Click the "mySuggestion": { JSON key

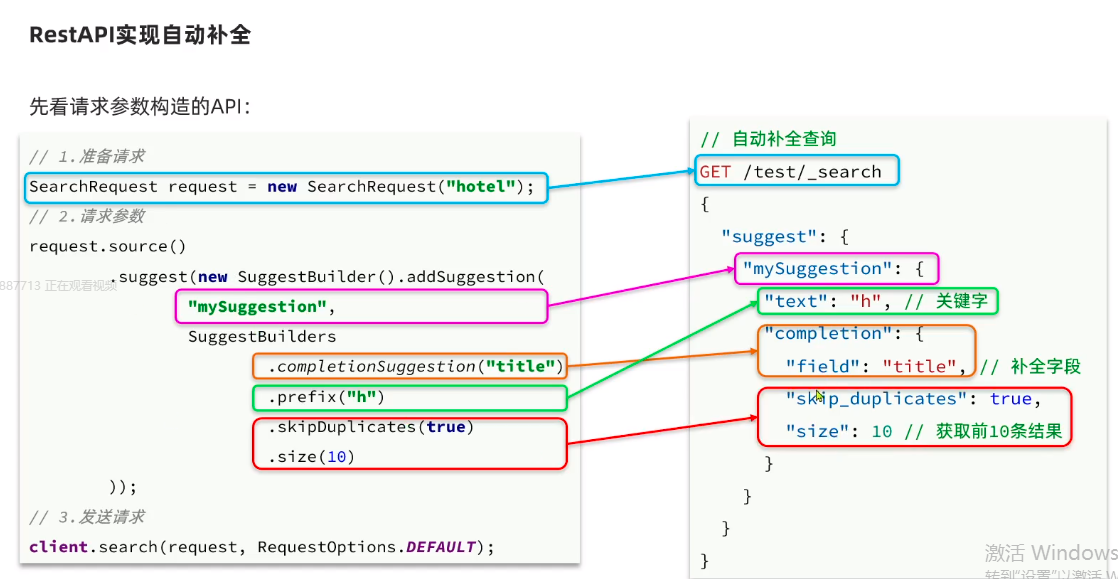[x=834, y=269]
